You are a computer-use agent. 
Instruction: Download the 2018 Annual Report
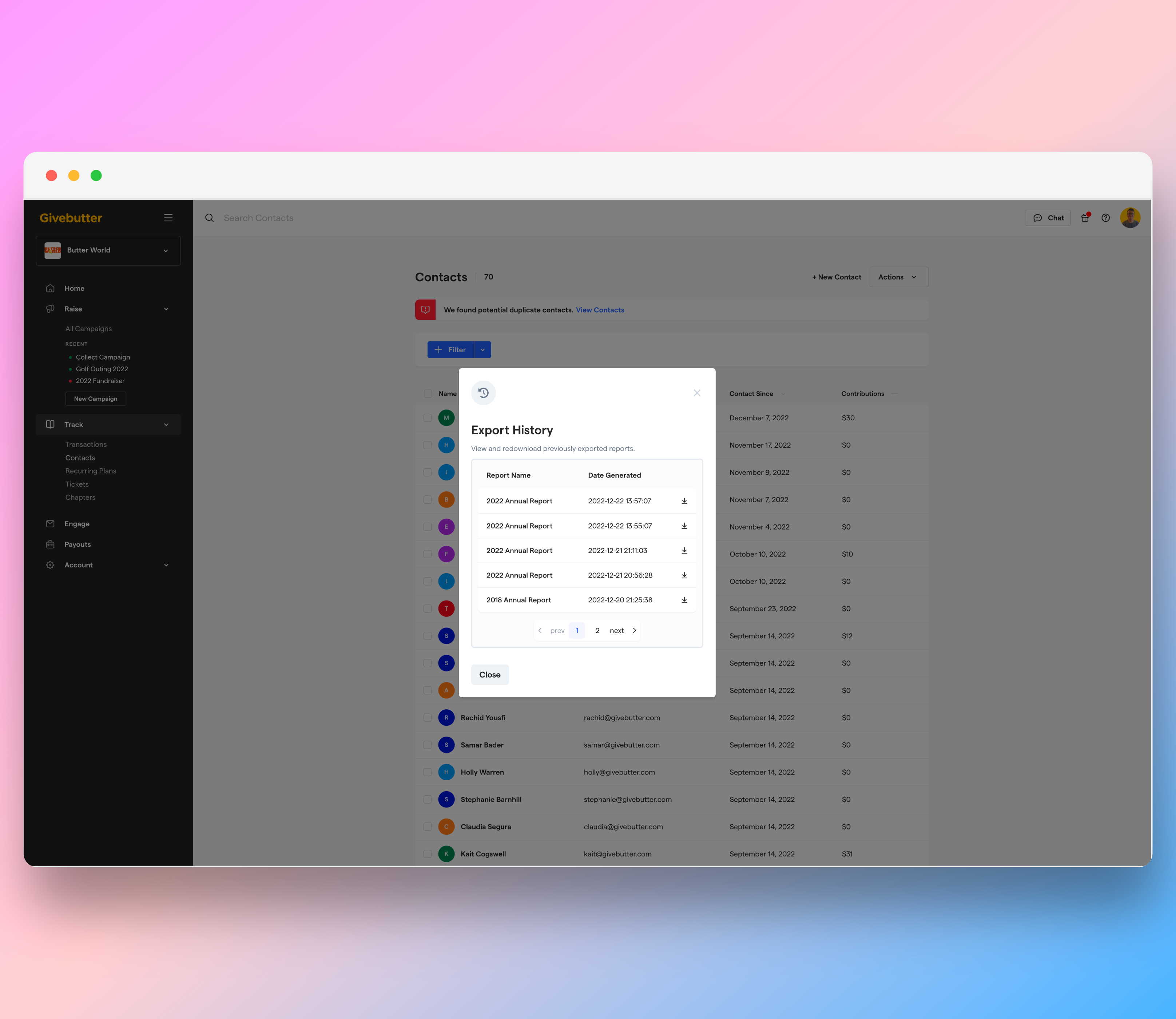coord(684,600)
